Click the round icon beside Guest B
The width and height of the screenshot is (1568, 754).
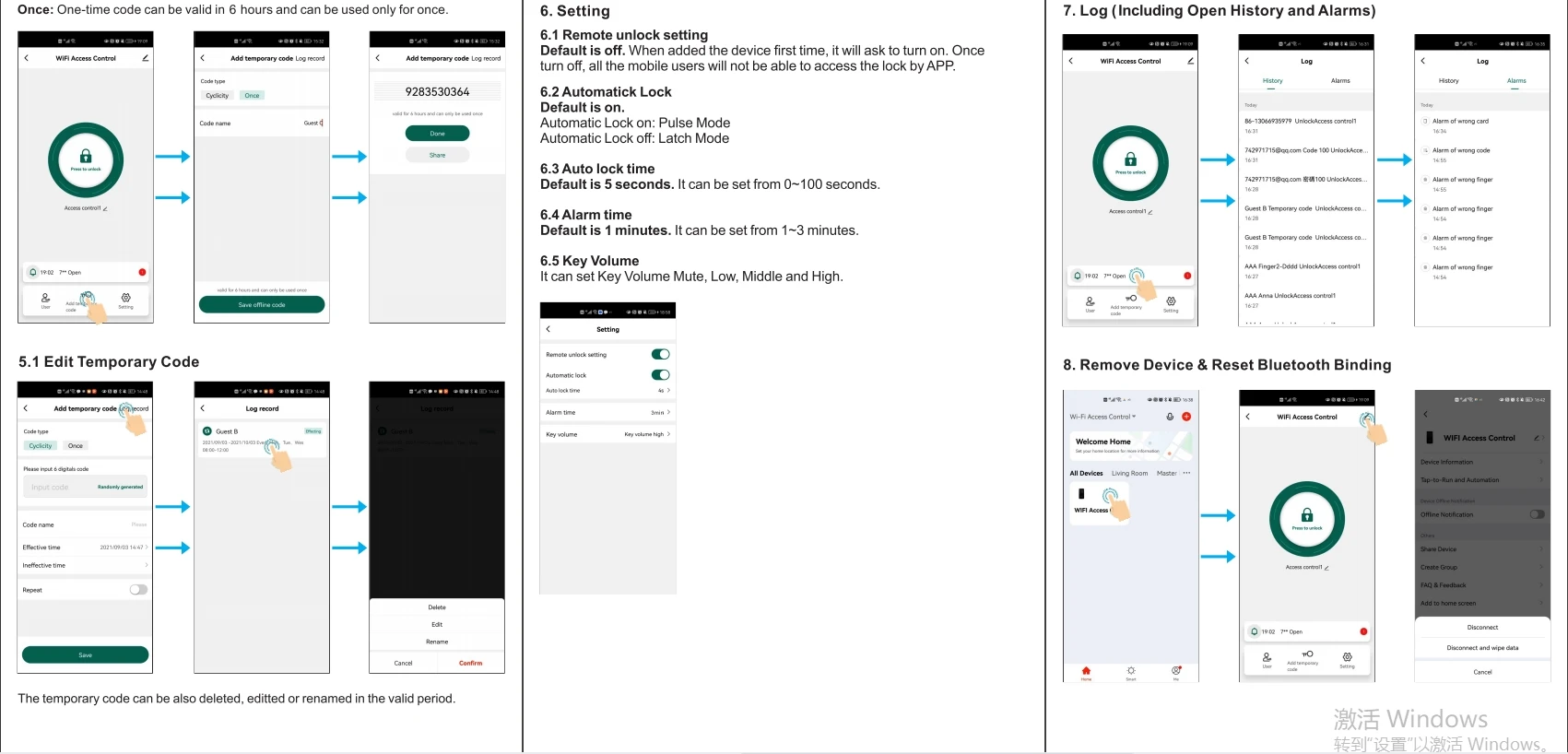(207, 431)
